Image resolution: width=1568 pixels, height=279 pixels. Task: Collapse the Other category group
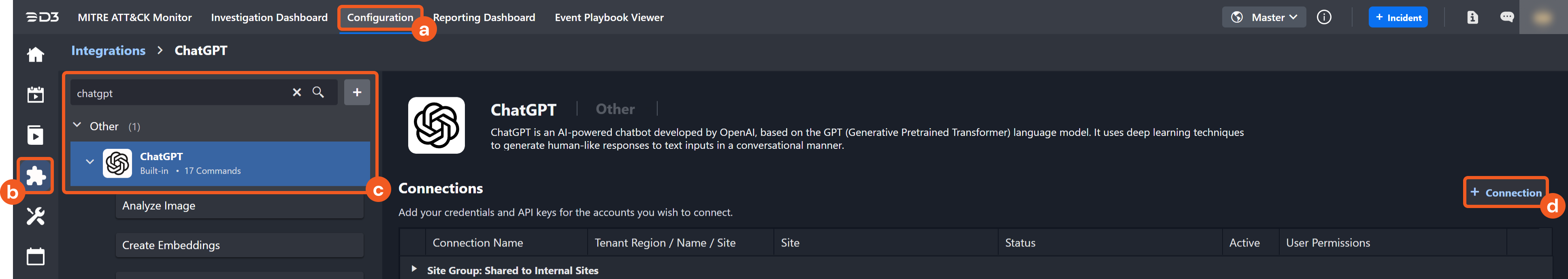pyautogui.click(x=77, y=125)
